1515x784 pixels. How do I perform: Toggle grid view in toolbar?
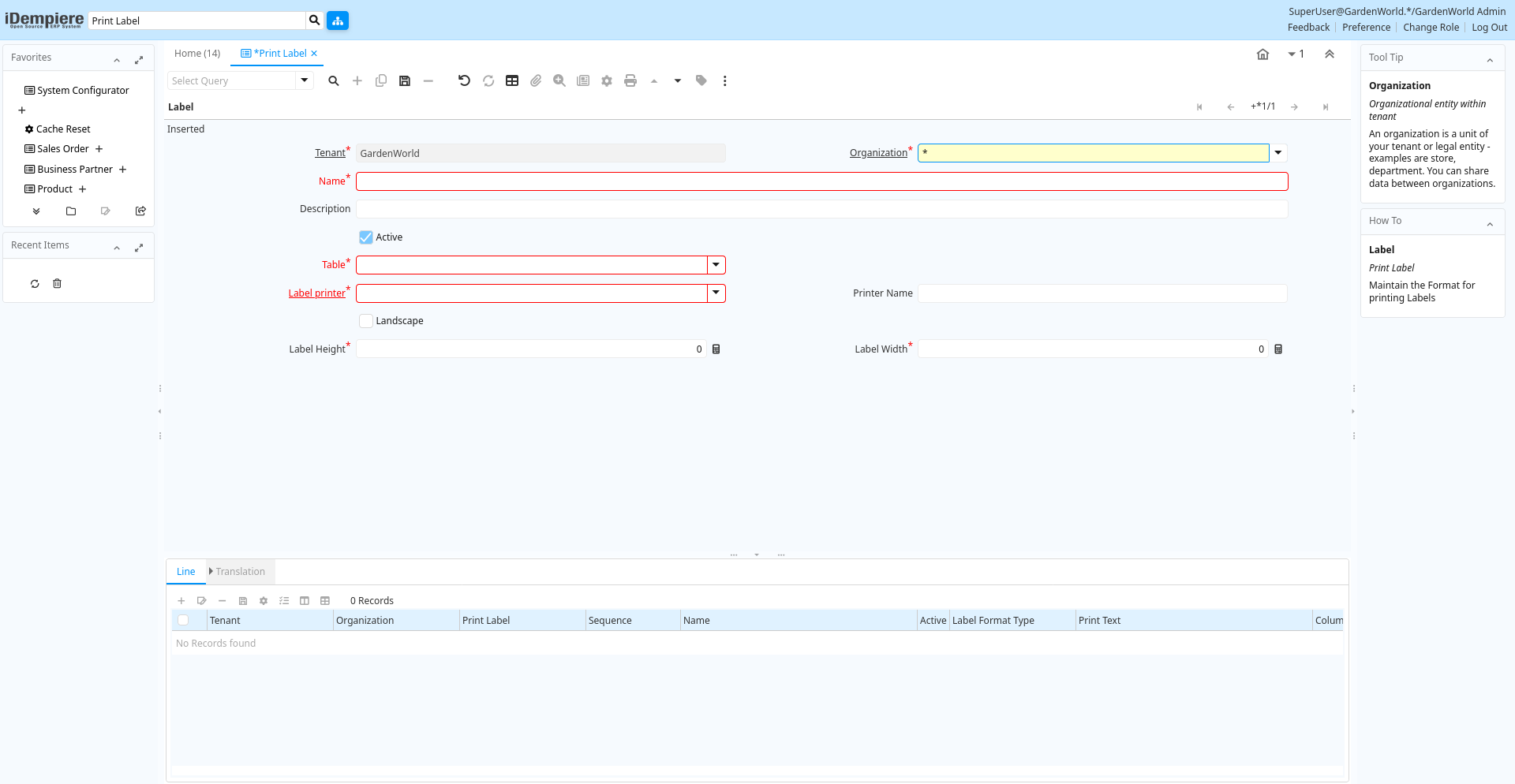tap(512, 80)
